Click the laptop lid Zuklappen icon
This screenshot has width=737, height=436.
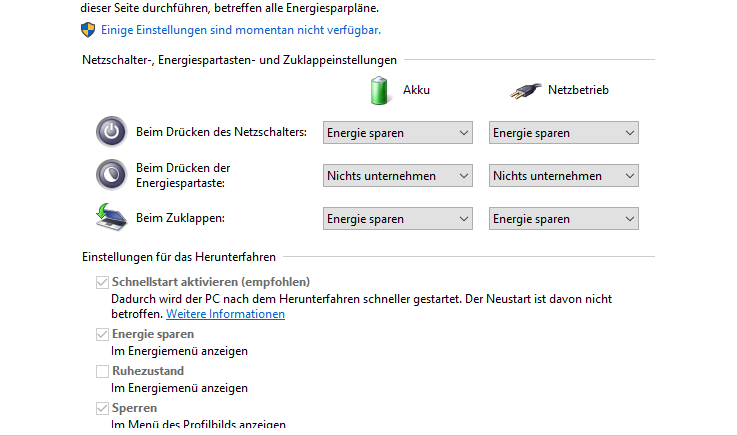[111, 218]
